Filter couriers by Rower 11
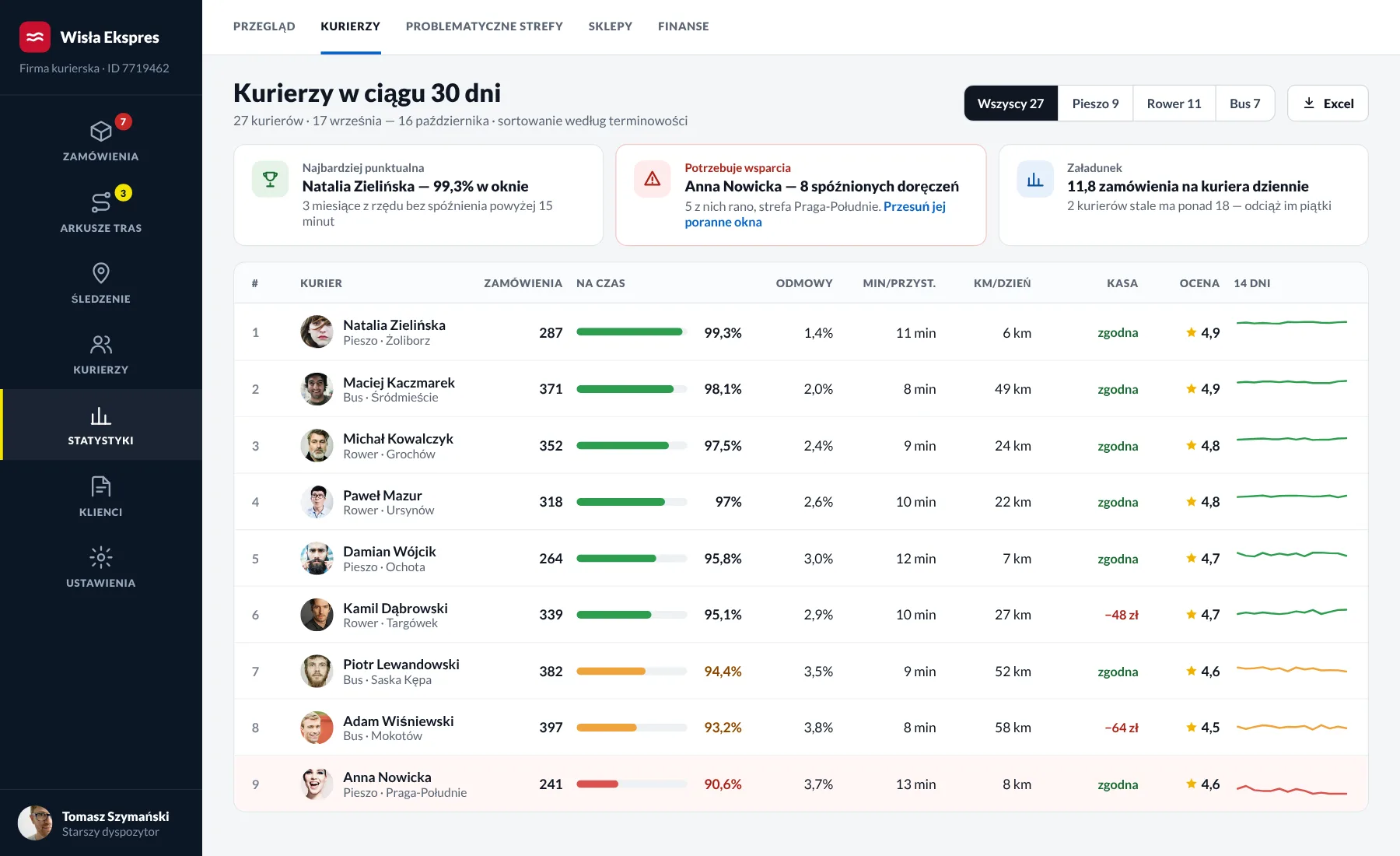 click(x=1174, y=103)
